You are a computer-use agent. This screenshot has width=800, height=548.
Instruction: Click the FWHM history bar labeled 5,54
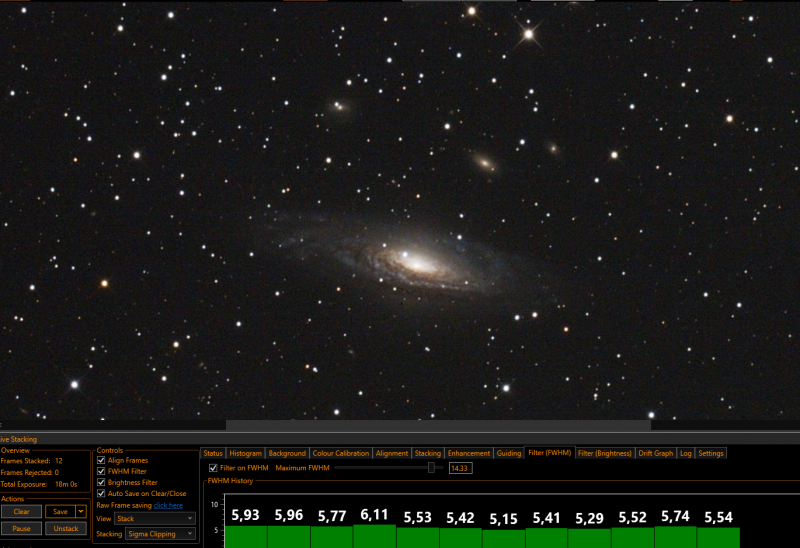(x=718, y=538)
